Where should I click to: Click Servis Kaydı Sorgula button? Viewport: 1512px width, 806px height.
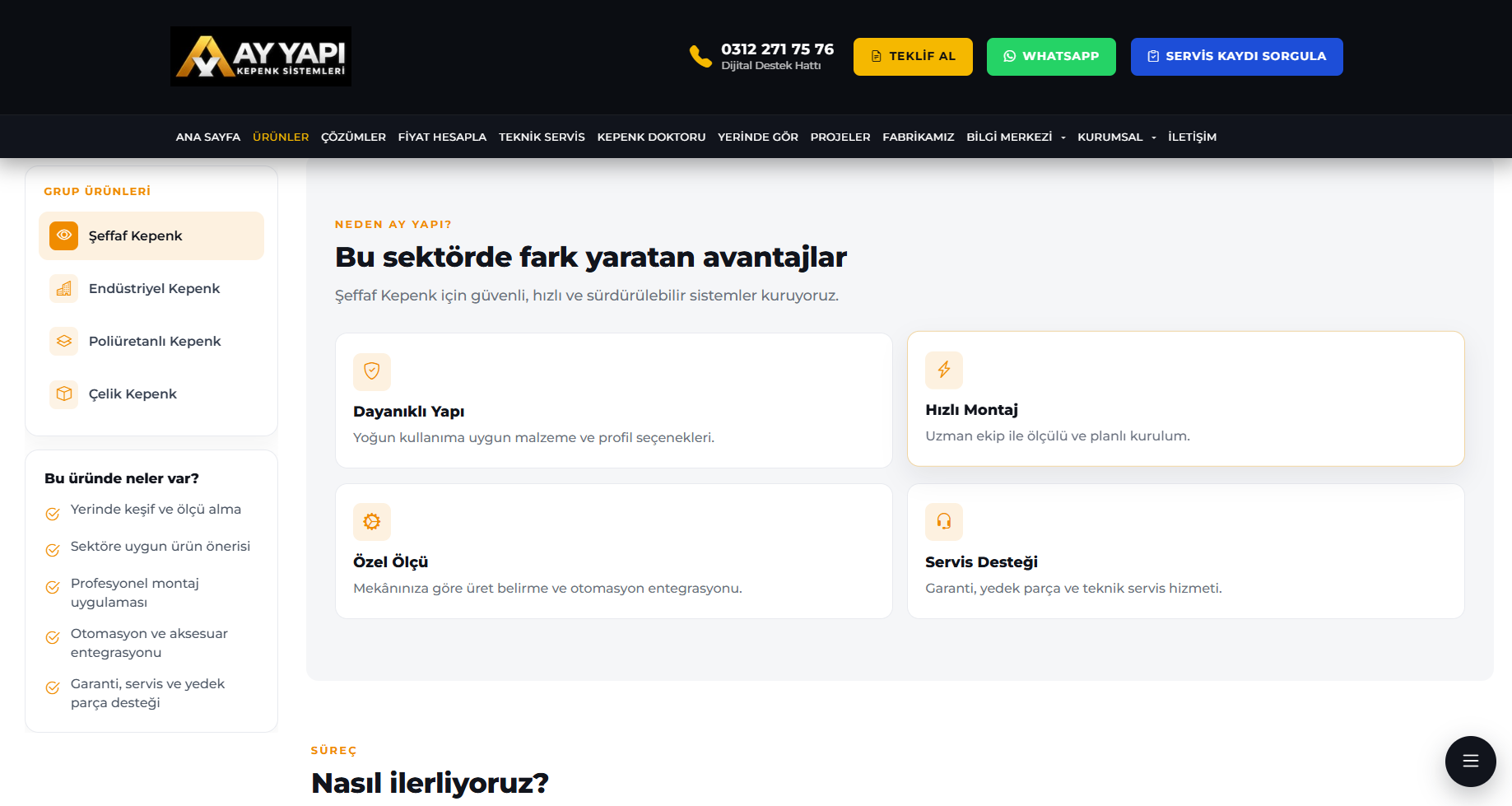point(1236,57)
